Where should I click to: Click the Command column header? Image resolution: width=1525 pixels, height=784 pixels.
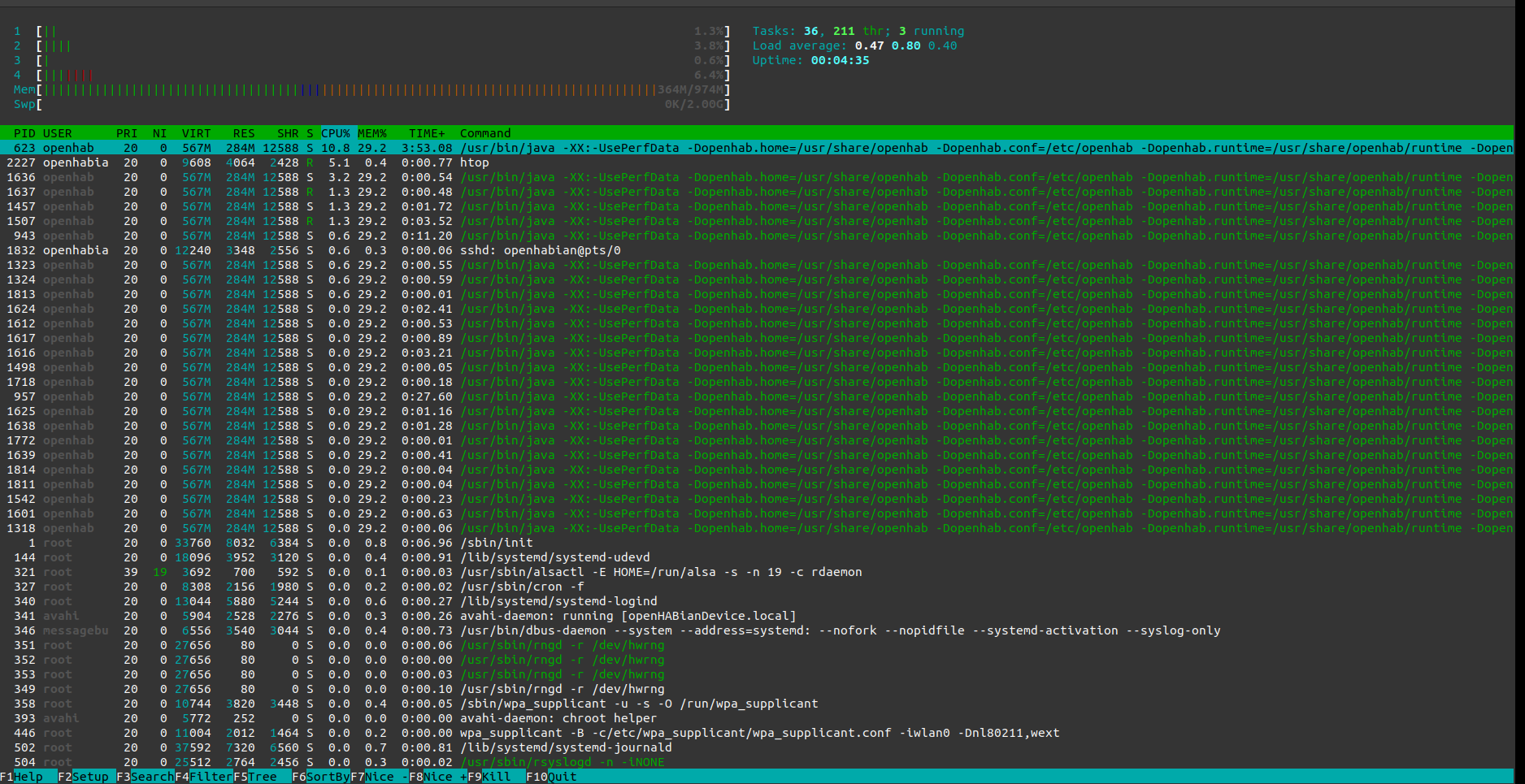tap(485, 133)
